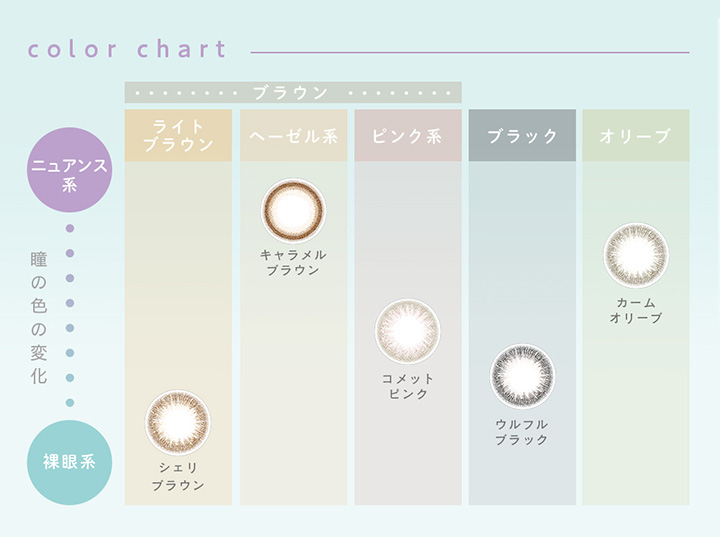Click the ピンク系 column header
This screenshot has width=720, height=537.
coord(408,135)
